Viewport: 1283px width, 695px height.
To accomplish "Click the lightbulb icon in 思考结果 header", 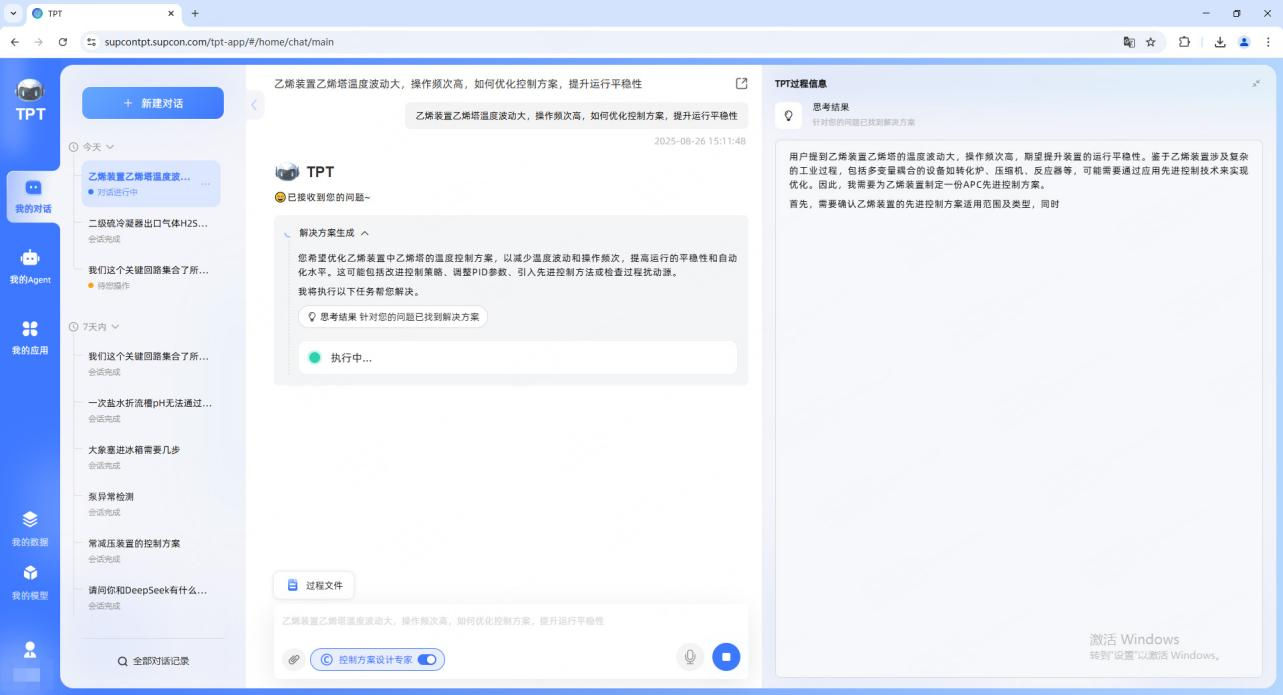I will 788,116.
